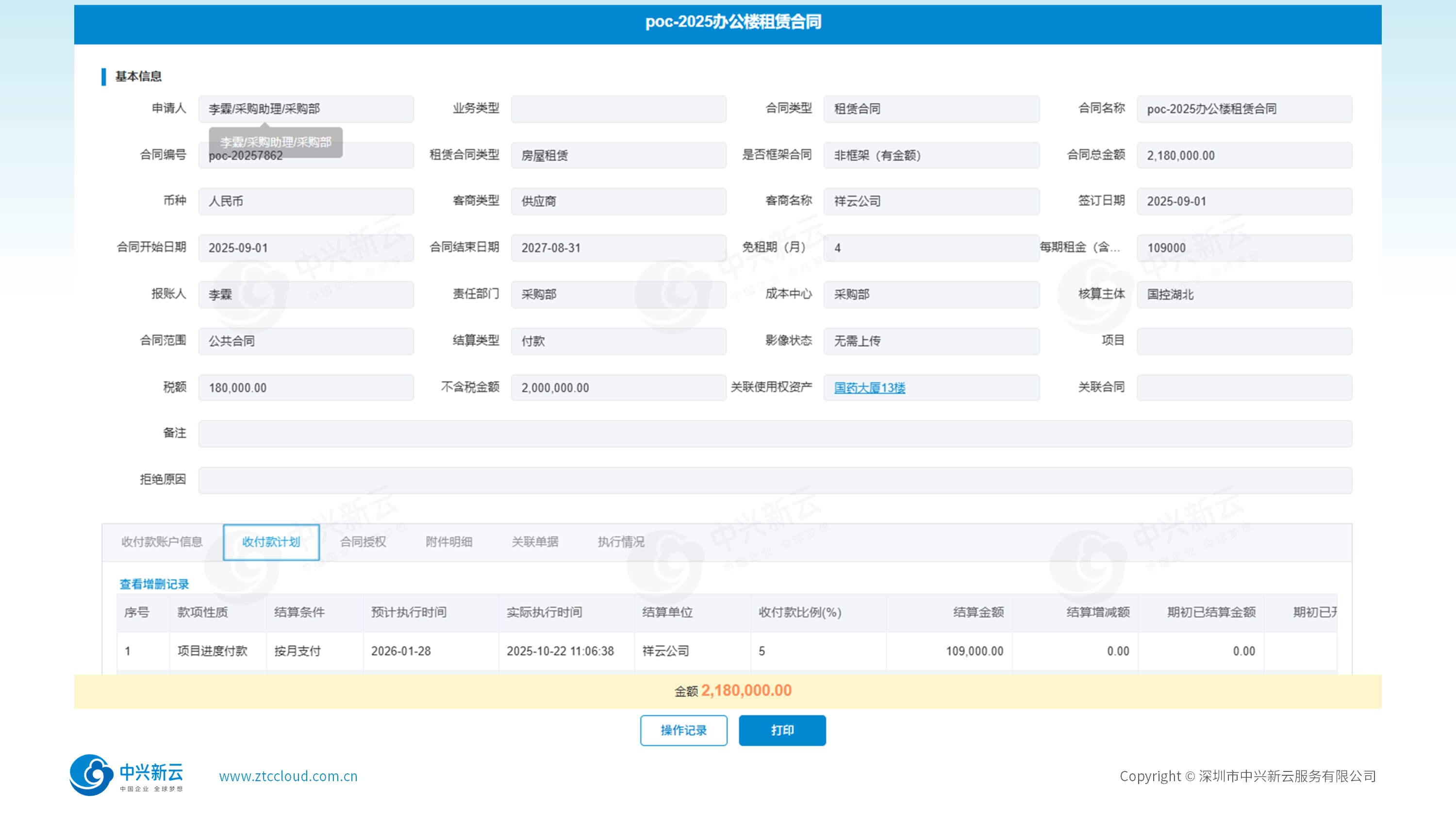Screen dimensions: 1456x819
Task: Click the 报账人 field showing 李霖
Action: pos(306,295)
